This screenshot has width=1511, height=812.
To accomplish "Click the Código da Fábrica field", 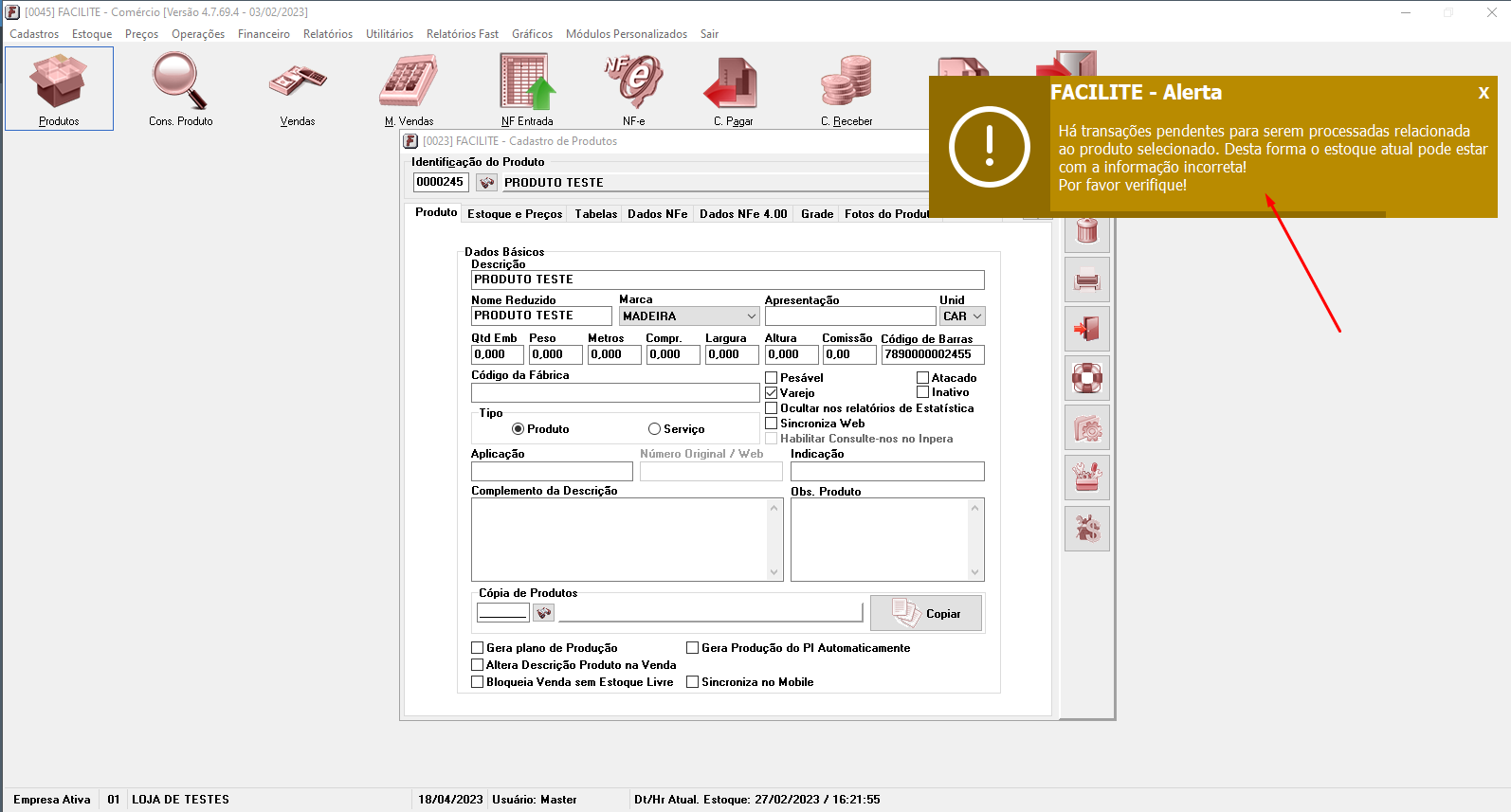I will 615,392.
